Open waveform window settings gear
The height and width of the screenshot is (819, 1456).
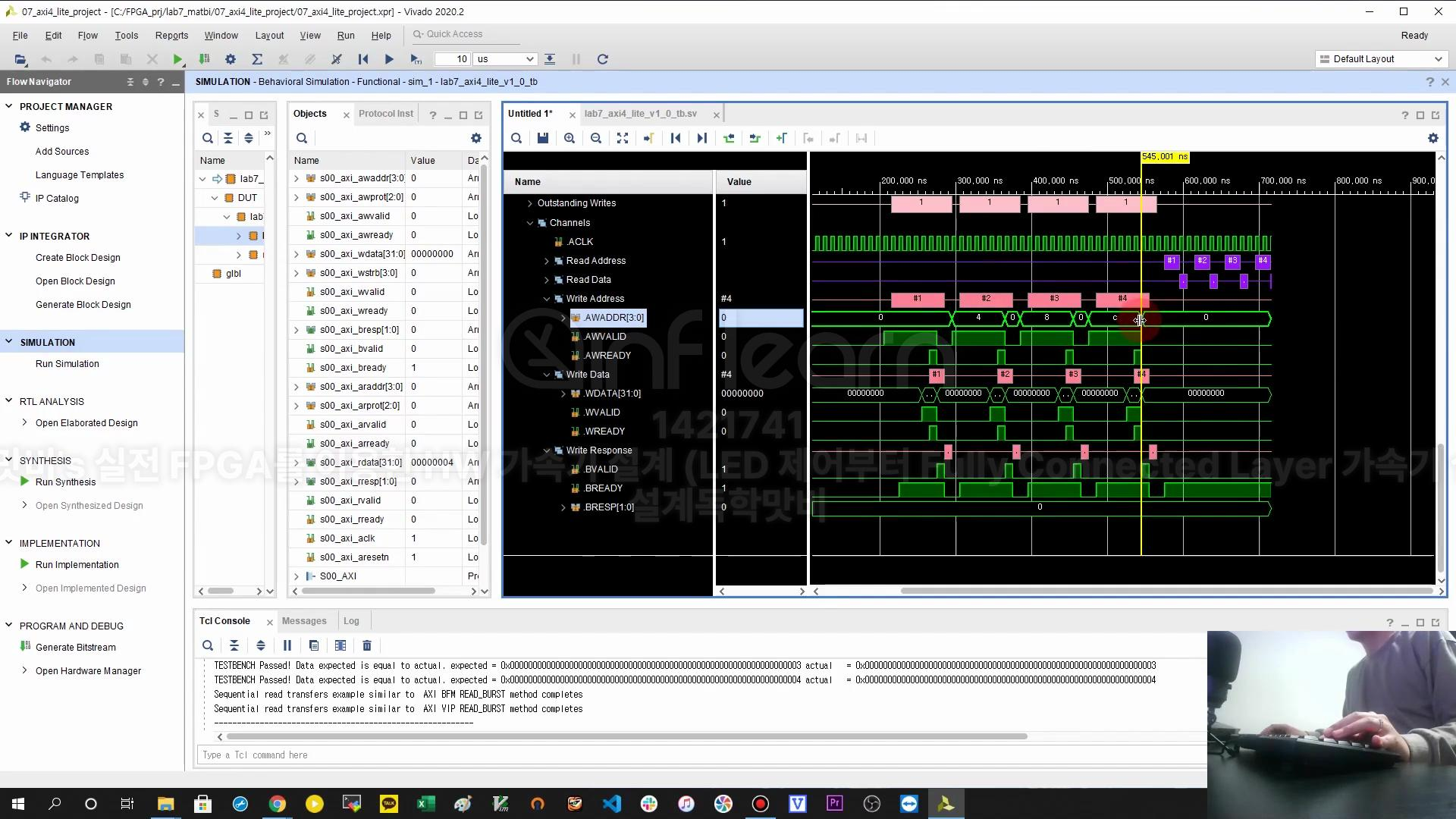(1432, 138)
